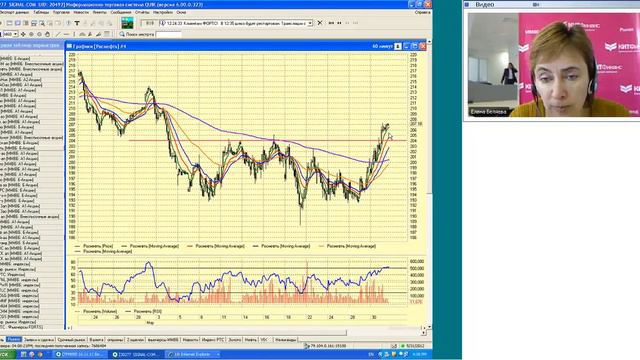
Task: Select the trend line drawing tool
Action: pos(58,34)
